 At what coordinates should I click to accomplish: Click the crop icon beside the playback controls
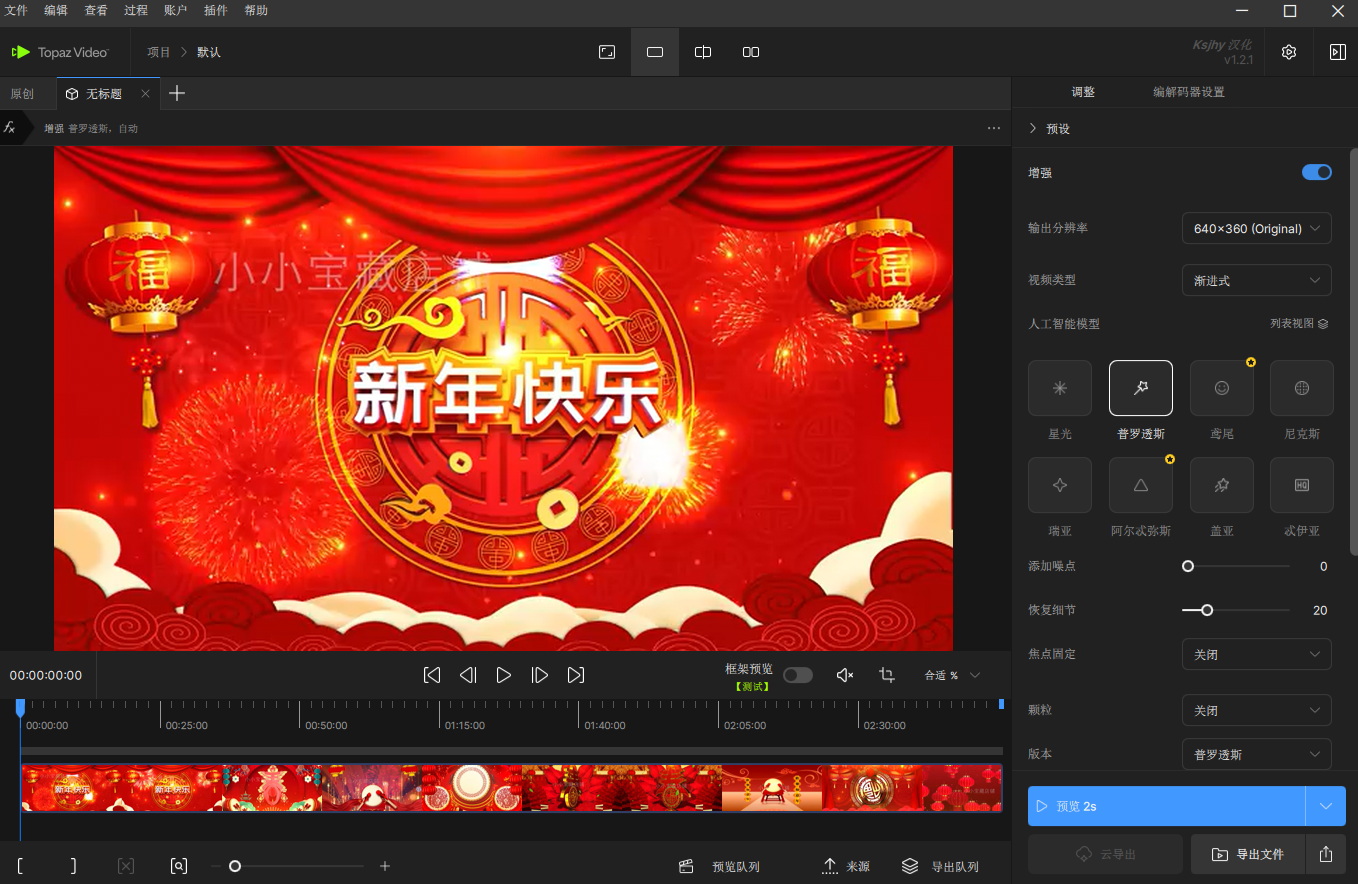886,675
